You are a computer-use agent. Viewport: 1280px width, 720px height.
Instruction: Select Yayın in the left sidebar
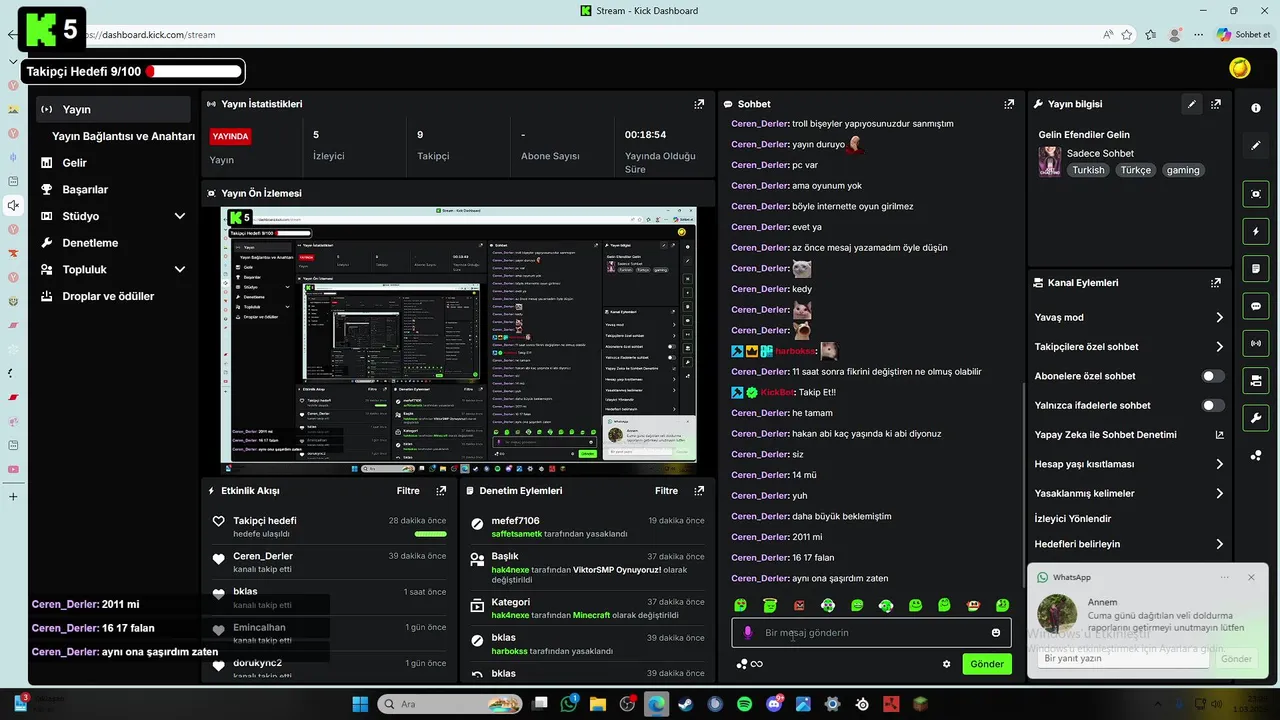pyautogui.click(x=113, y=109)
